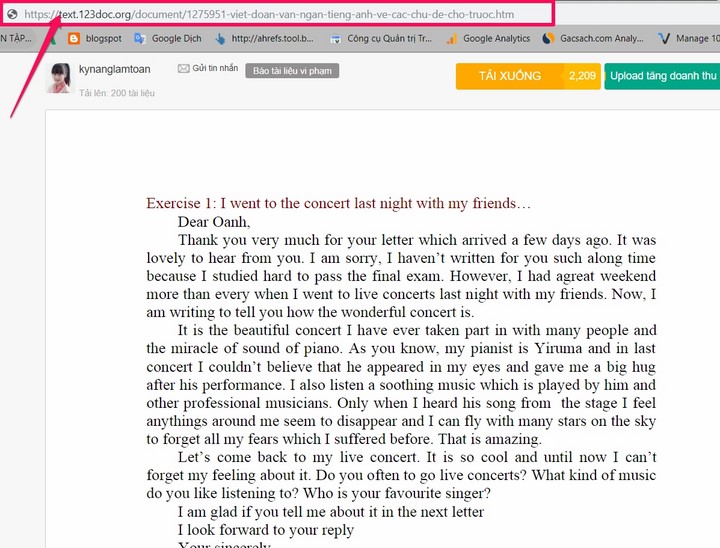Click the Tải lên: 200 tài liệu text
This screenshot has height=548, width=720.
(x=114, y=91)
